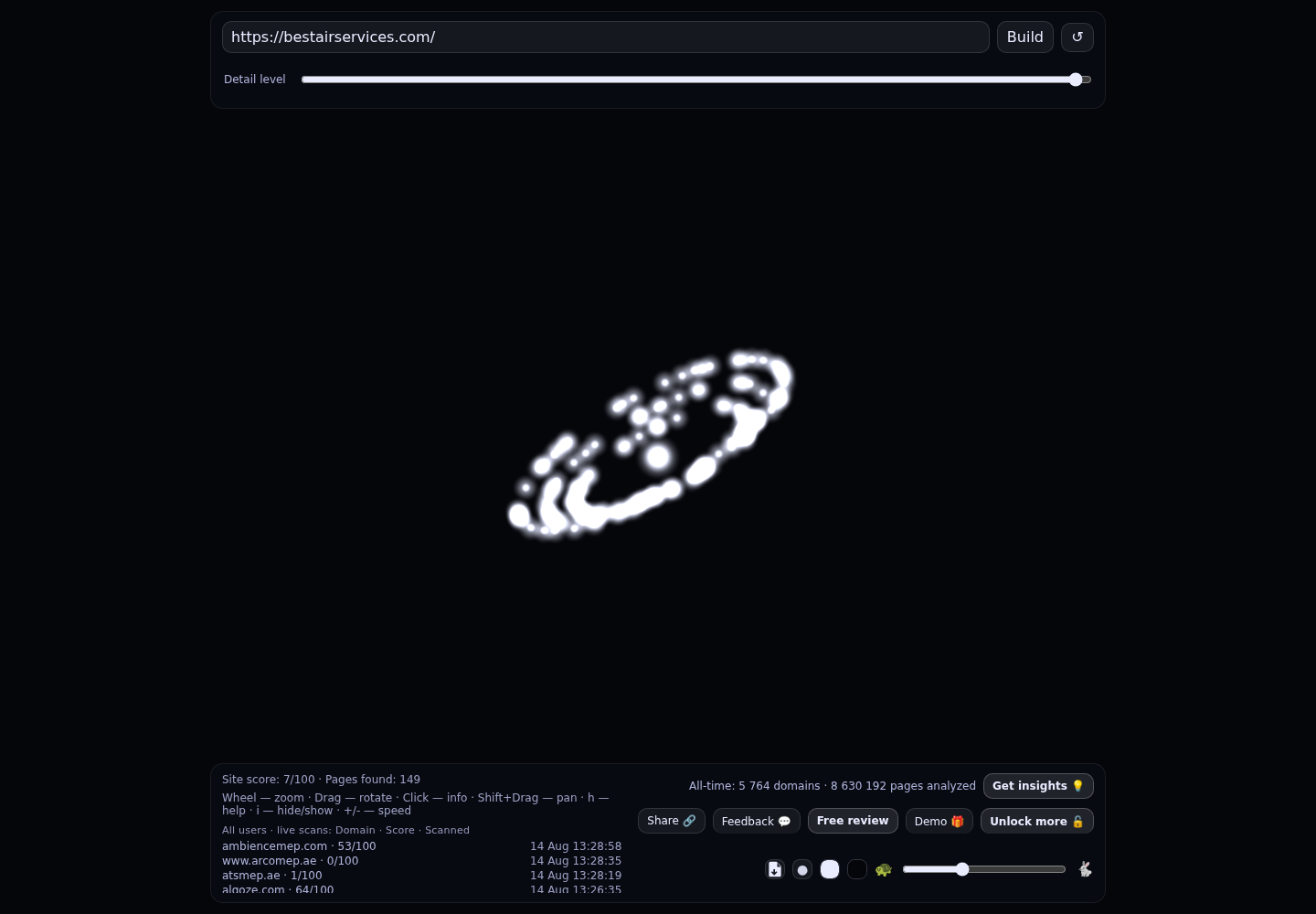
Task: Click the 14 Aug 13:28:35 timestamp
Action: (576, 861)
